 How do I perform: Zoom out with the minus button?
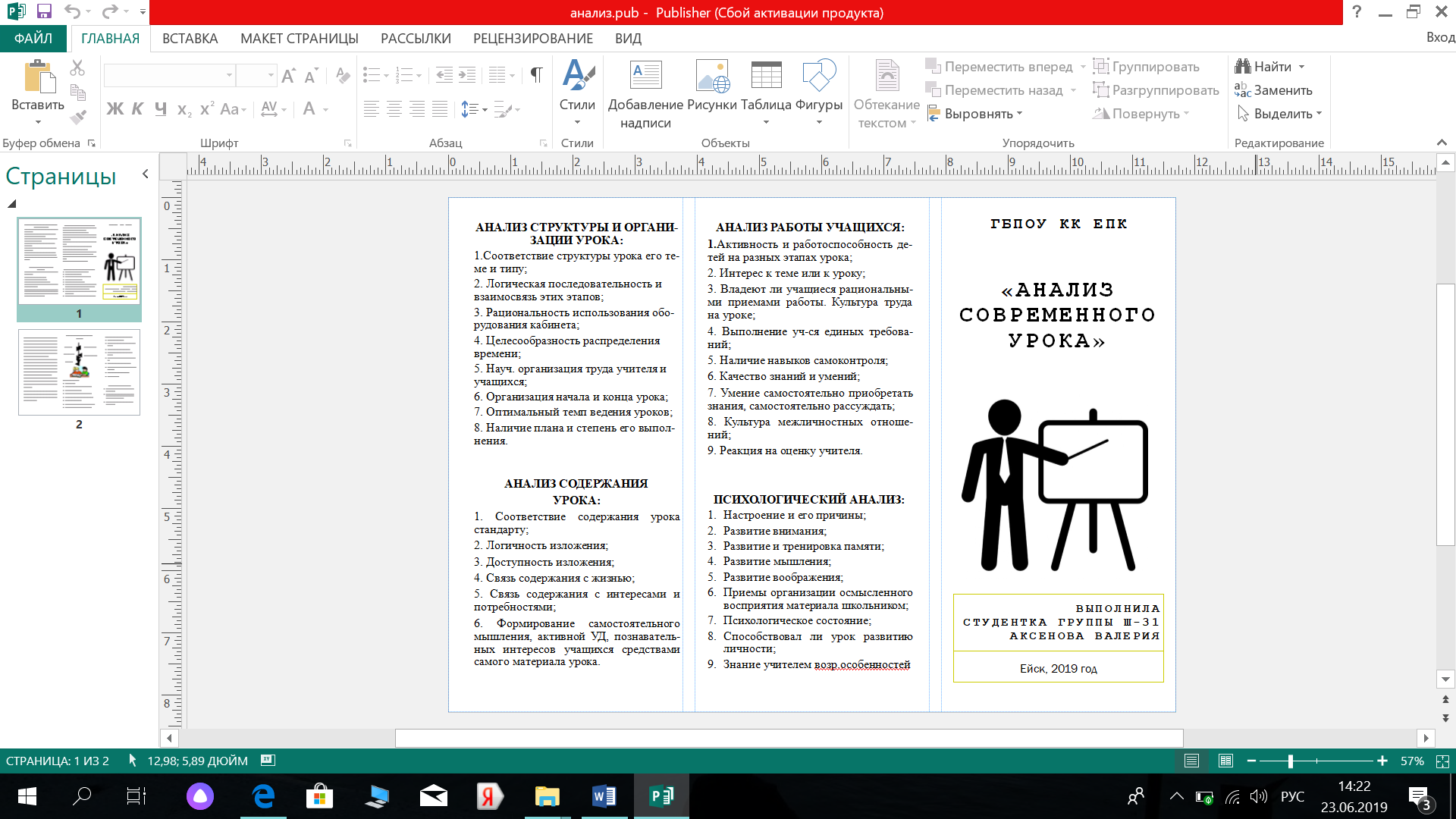(1251, 761)
